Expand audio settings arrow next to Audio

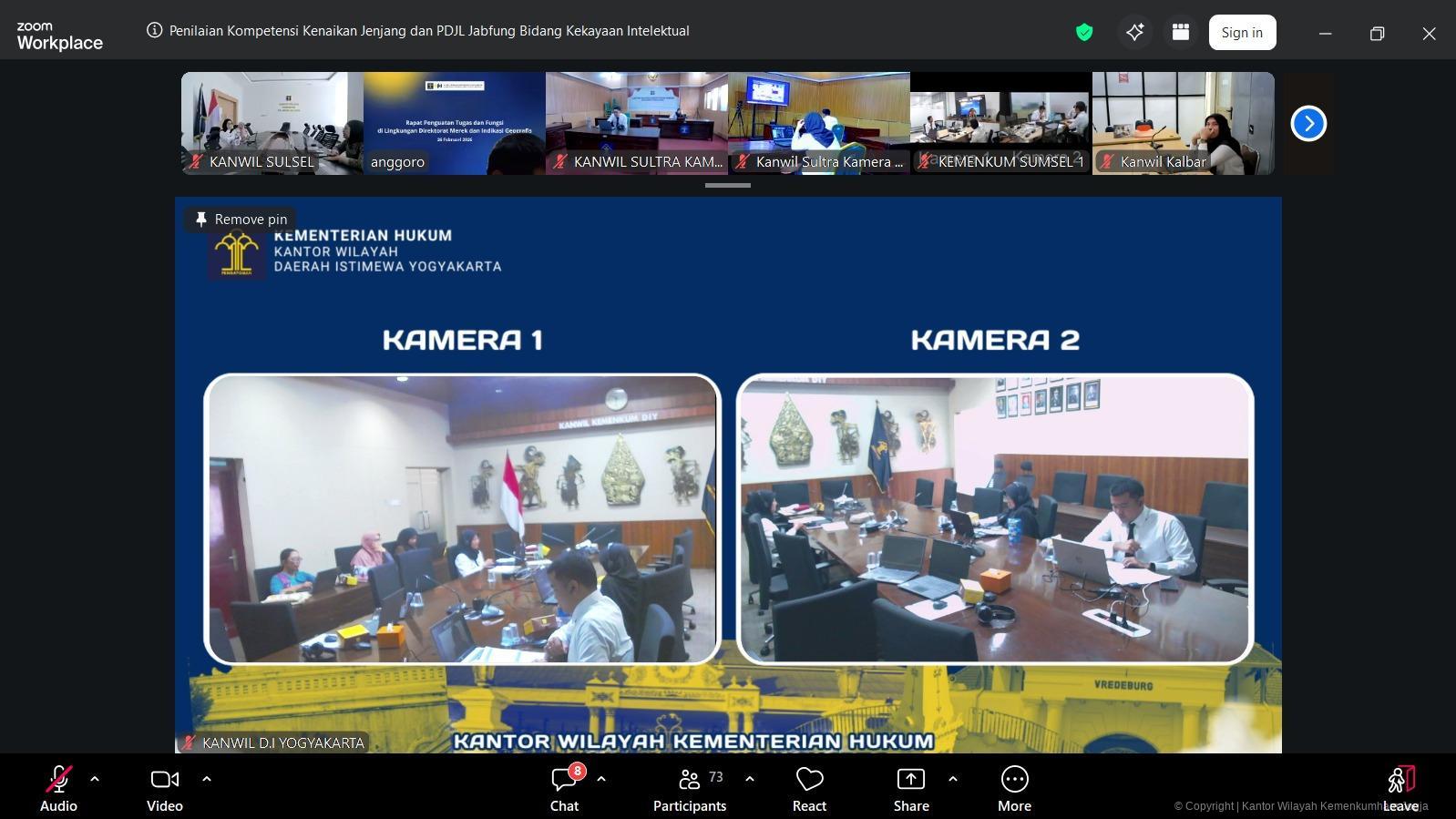click(95, 779)
